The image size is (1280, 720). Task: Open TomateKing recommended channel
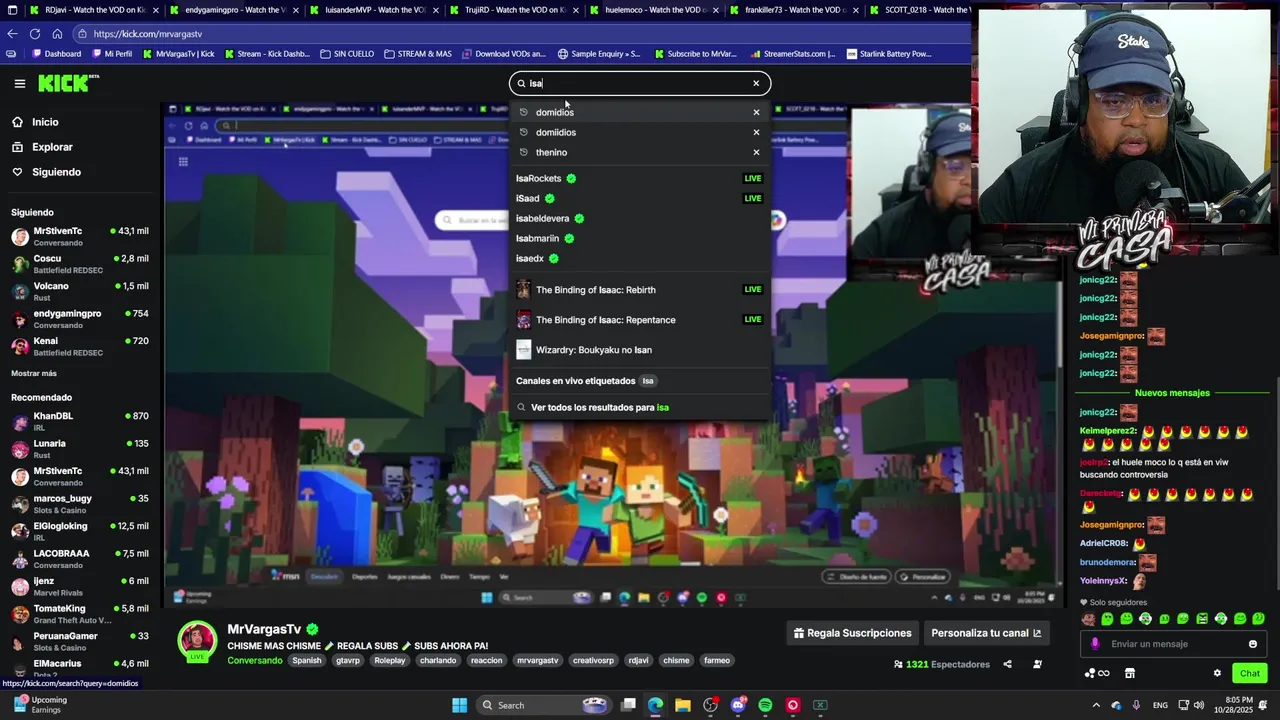click(80, 613)
